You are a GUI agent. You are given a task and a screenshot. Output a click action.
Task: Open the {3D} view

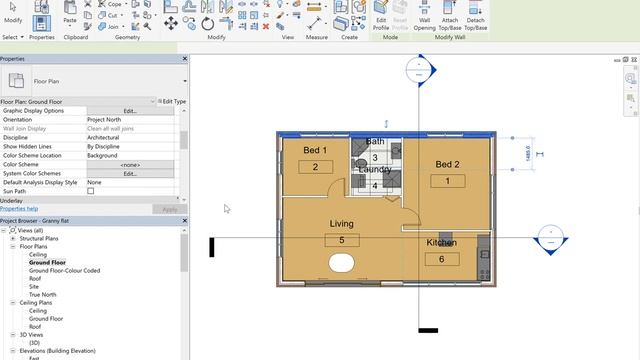click(34, 343)
